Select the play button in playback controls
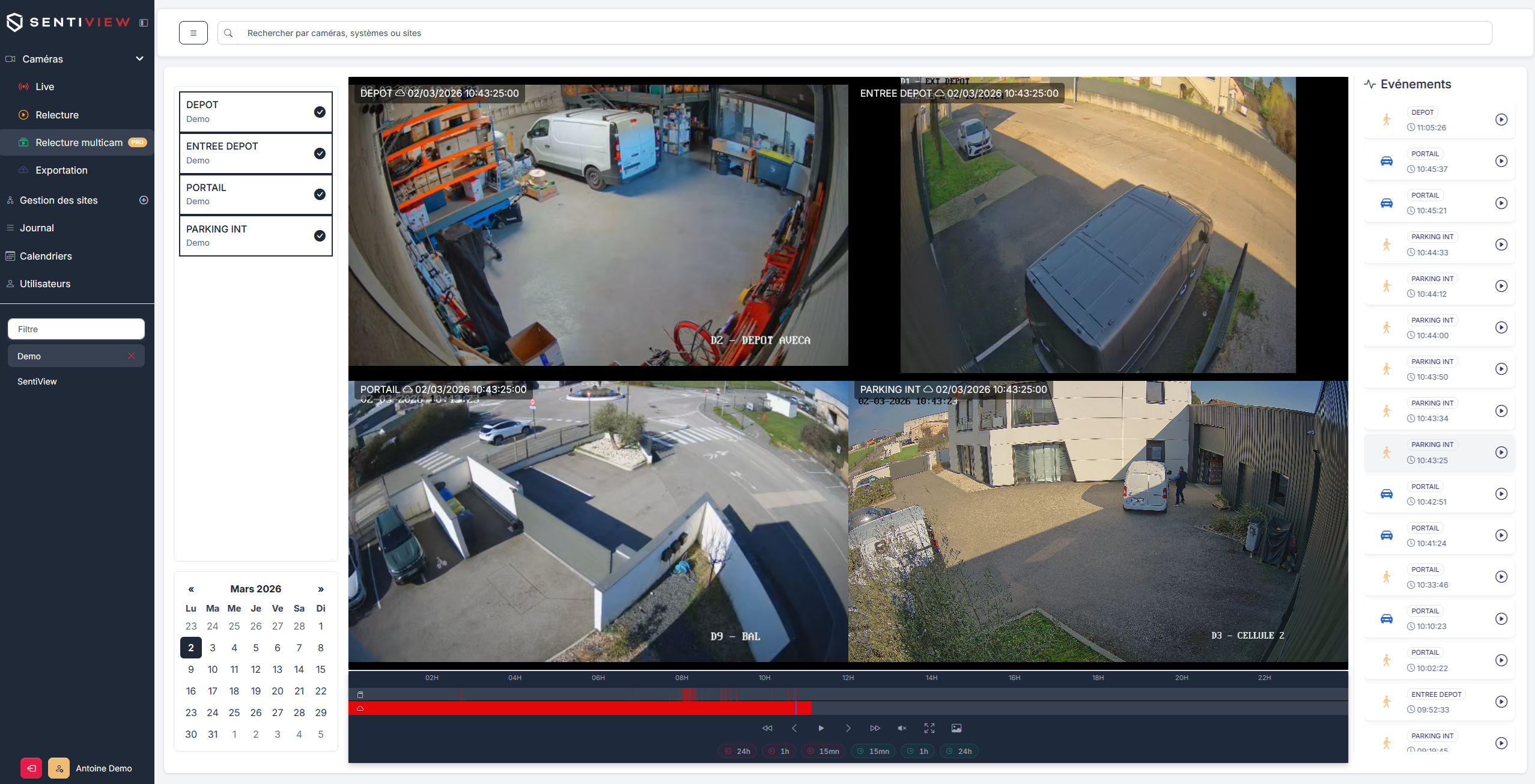The image size is (1535, 784). (821, 728)
